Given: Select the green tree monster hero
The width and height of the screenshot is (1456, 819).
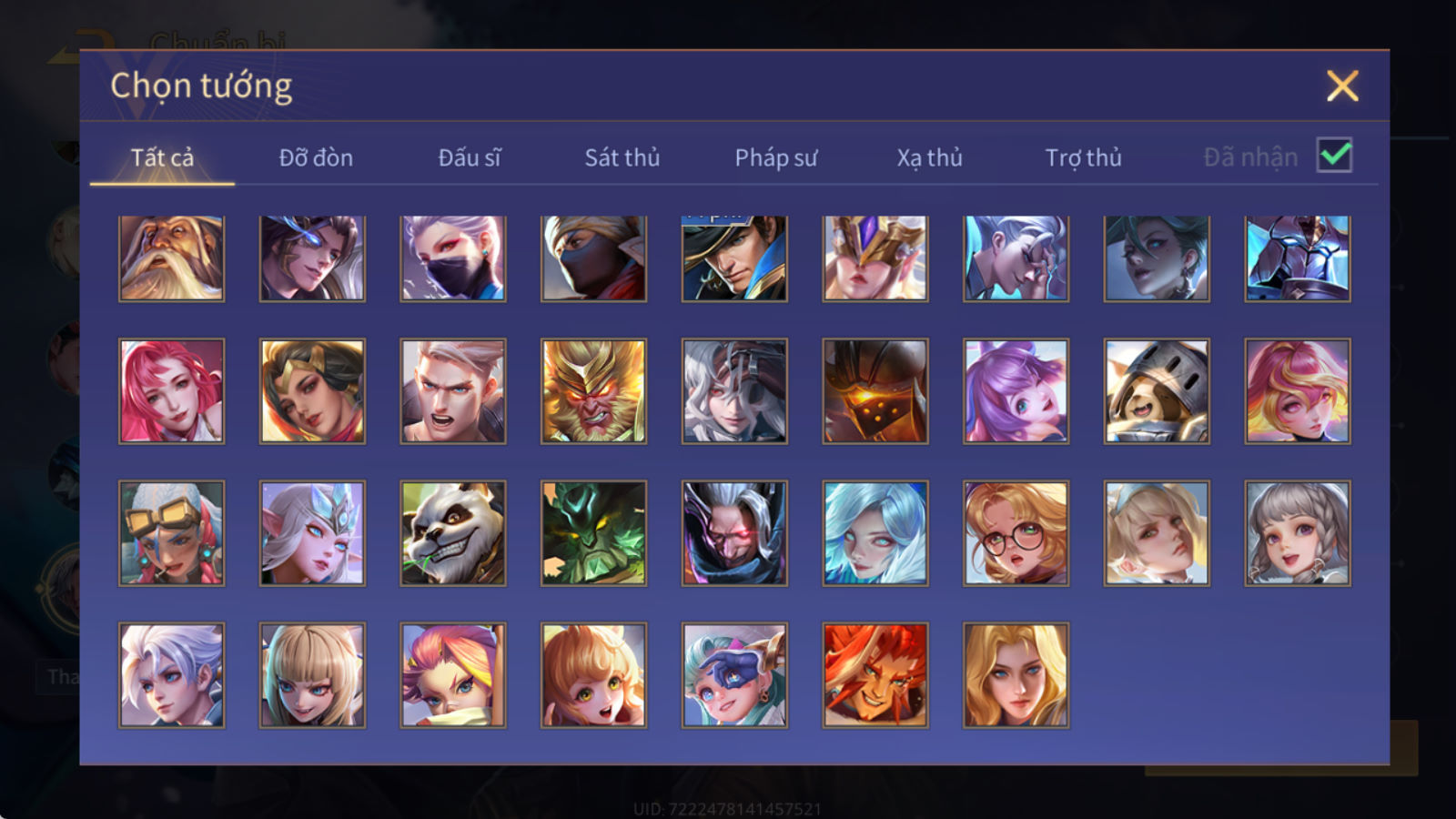Looking at the screenshot, I should (x=593, y=533).
